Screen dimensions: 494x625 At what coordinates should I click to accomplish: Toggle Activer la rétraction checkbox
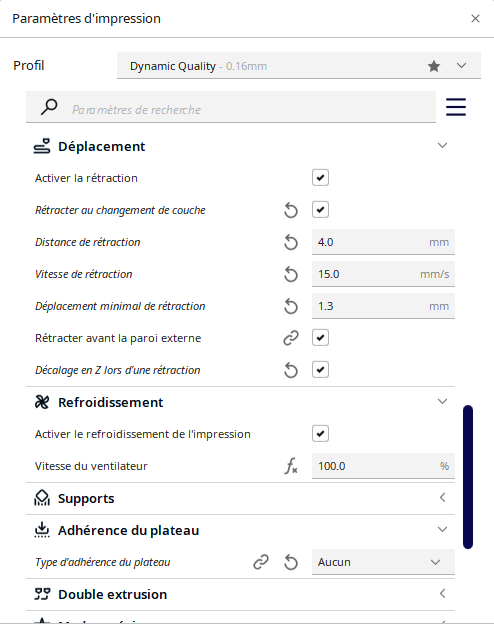click(320, 178)
